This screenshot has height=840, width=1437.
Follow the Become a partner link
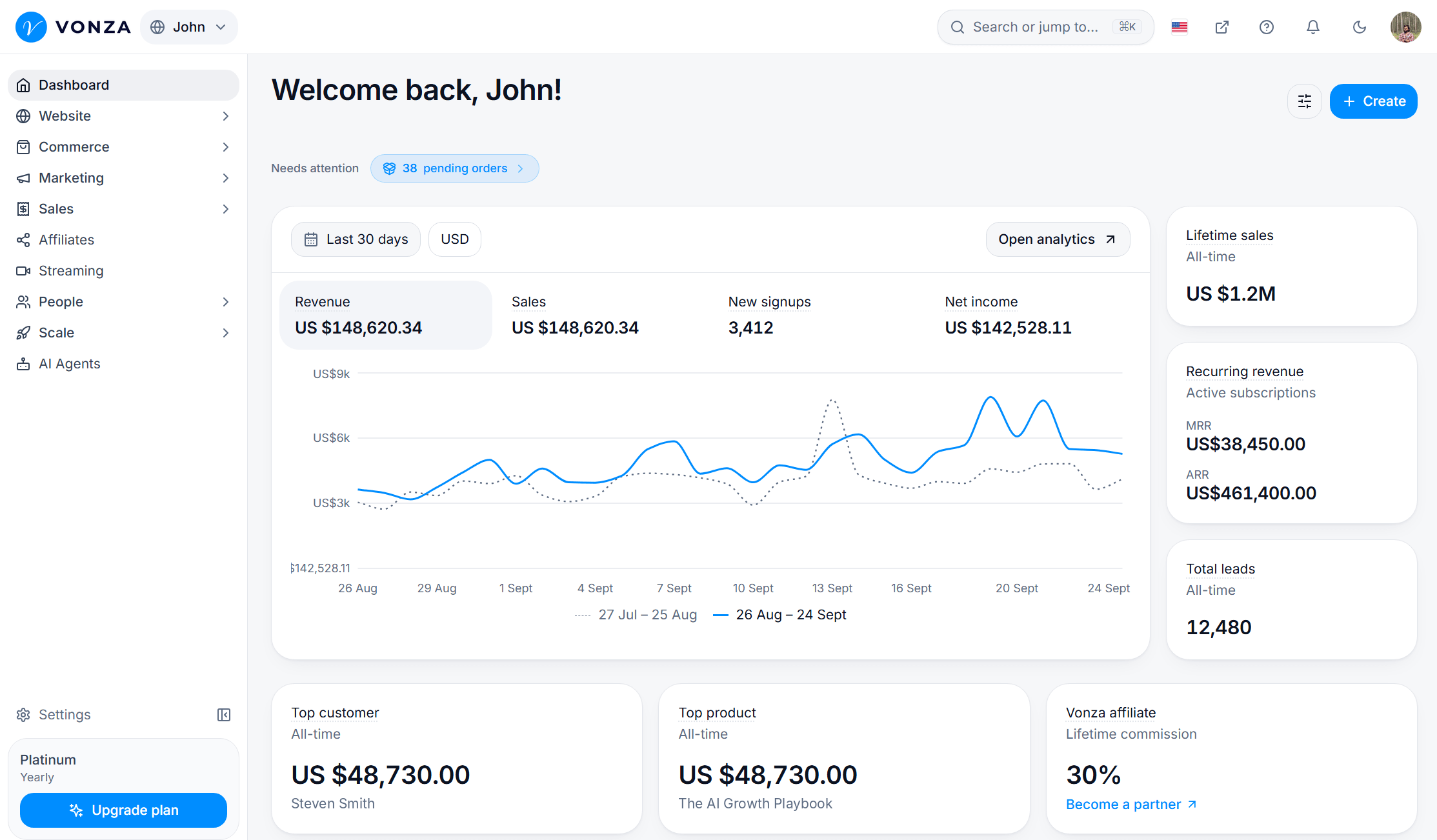[x=1131, y=805]
